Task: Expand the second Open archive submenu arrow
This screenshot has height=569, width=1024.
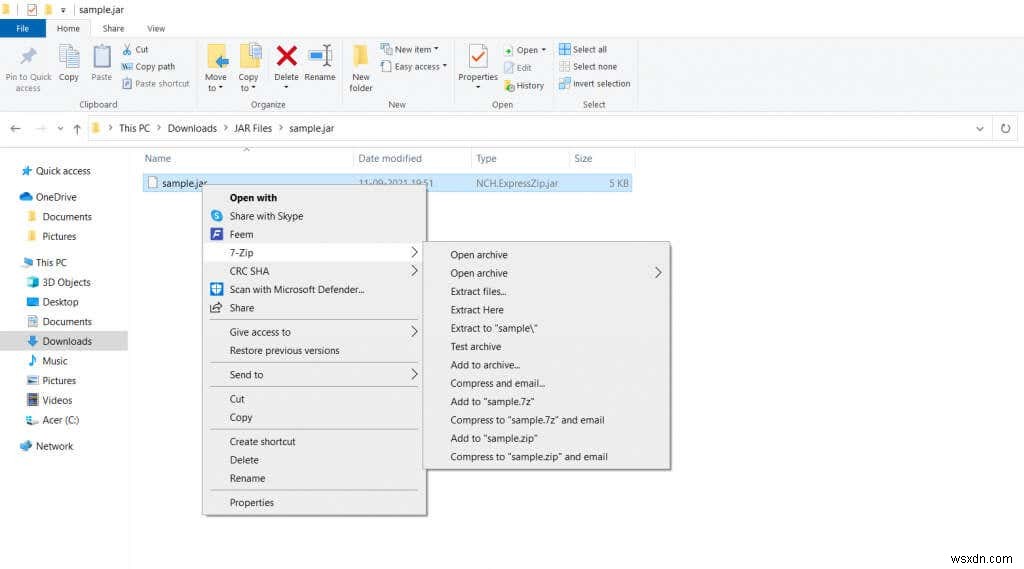Action: (658, 273)
